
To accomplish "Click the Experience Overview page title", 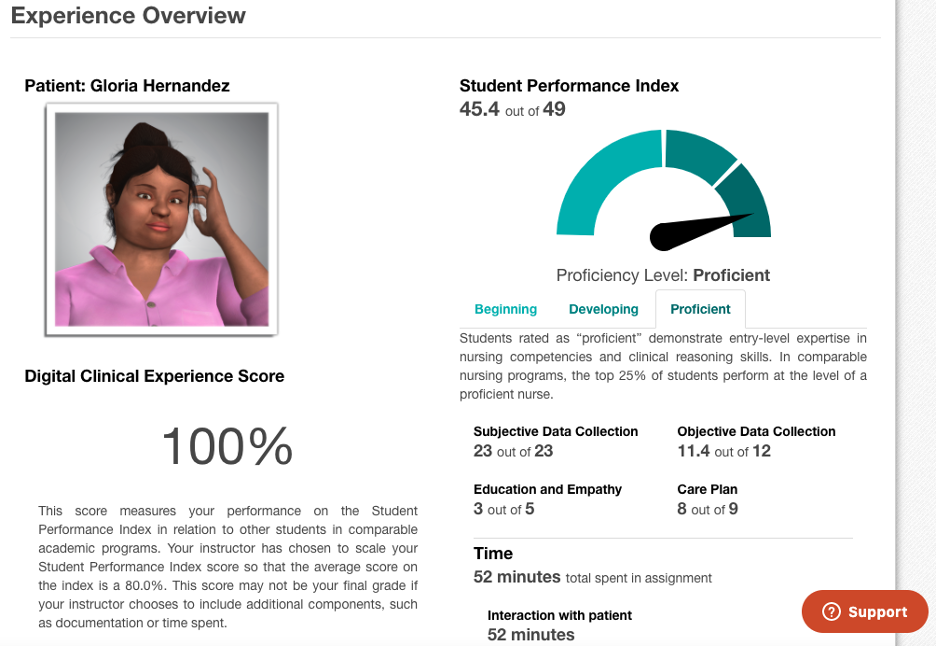I will point(128,15).
